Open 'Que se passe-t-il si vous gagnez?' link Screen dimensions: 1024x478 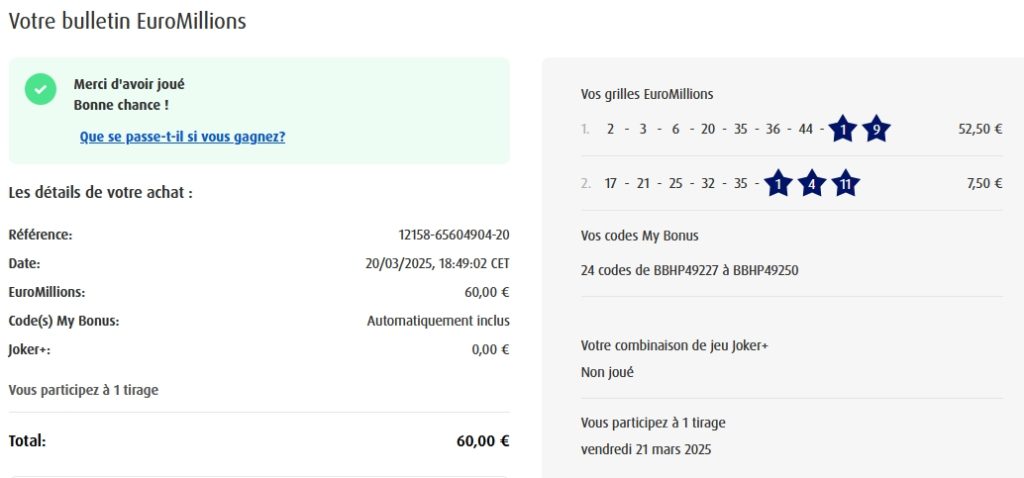(x=182, y=137)
